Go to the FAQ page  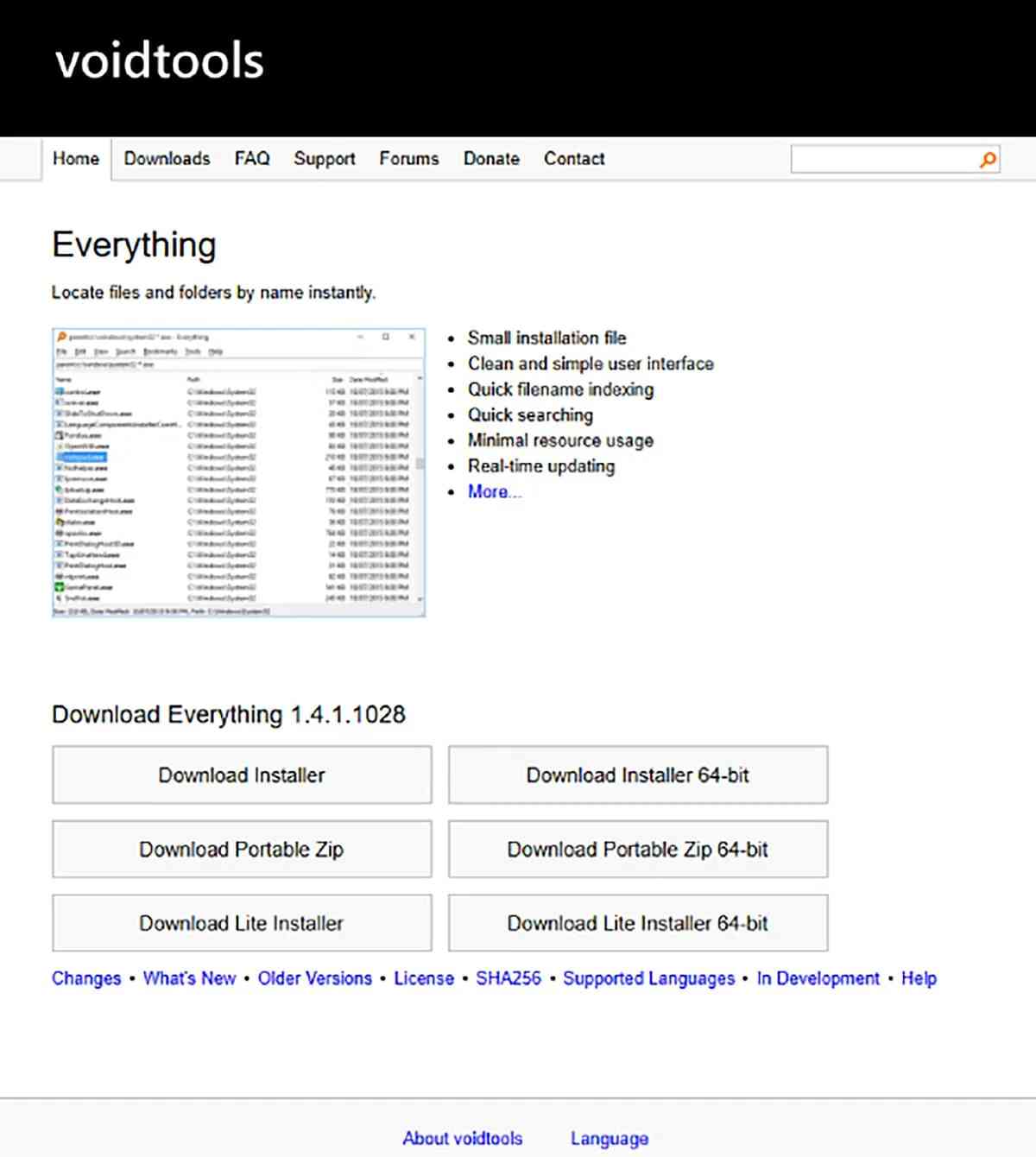(x=252, y=159)
